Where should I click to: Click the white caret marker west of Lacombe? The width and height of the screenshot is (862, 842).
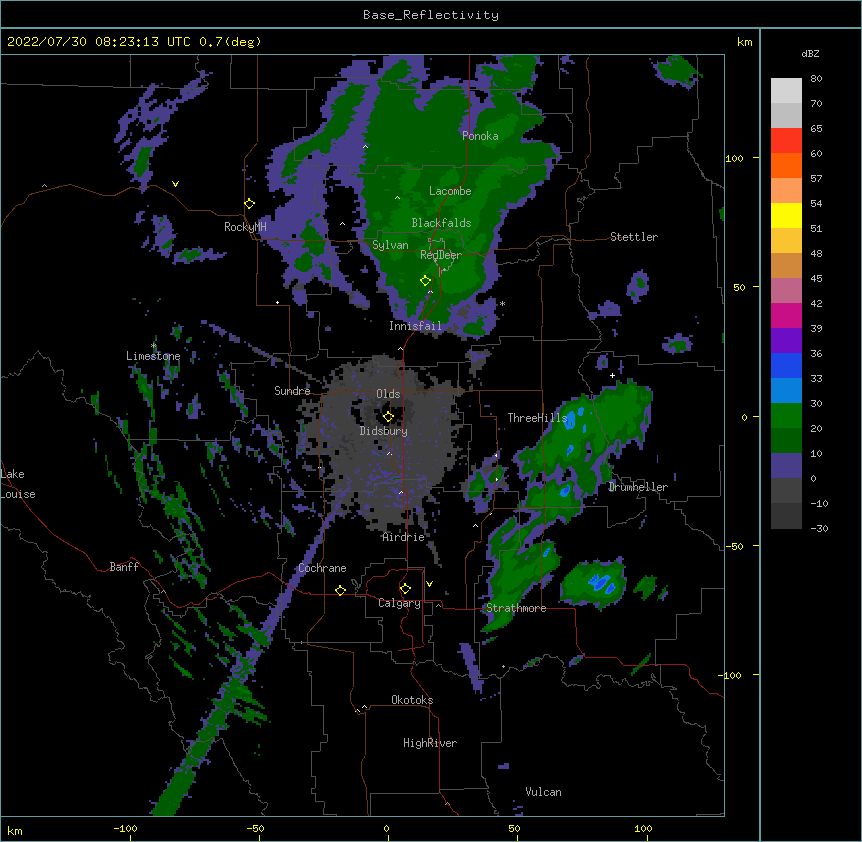pos(397,198)
